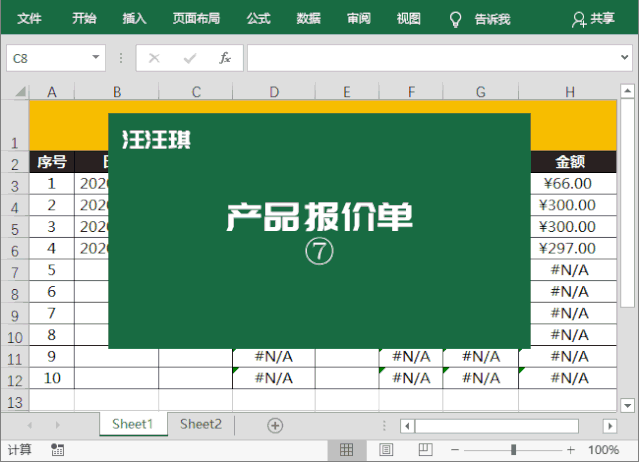Viewport: 639px width, 462px height.
Task: Expand the Name Box dropdown arrow
Action: (96, 57)
